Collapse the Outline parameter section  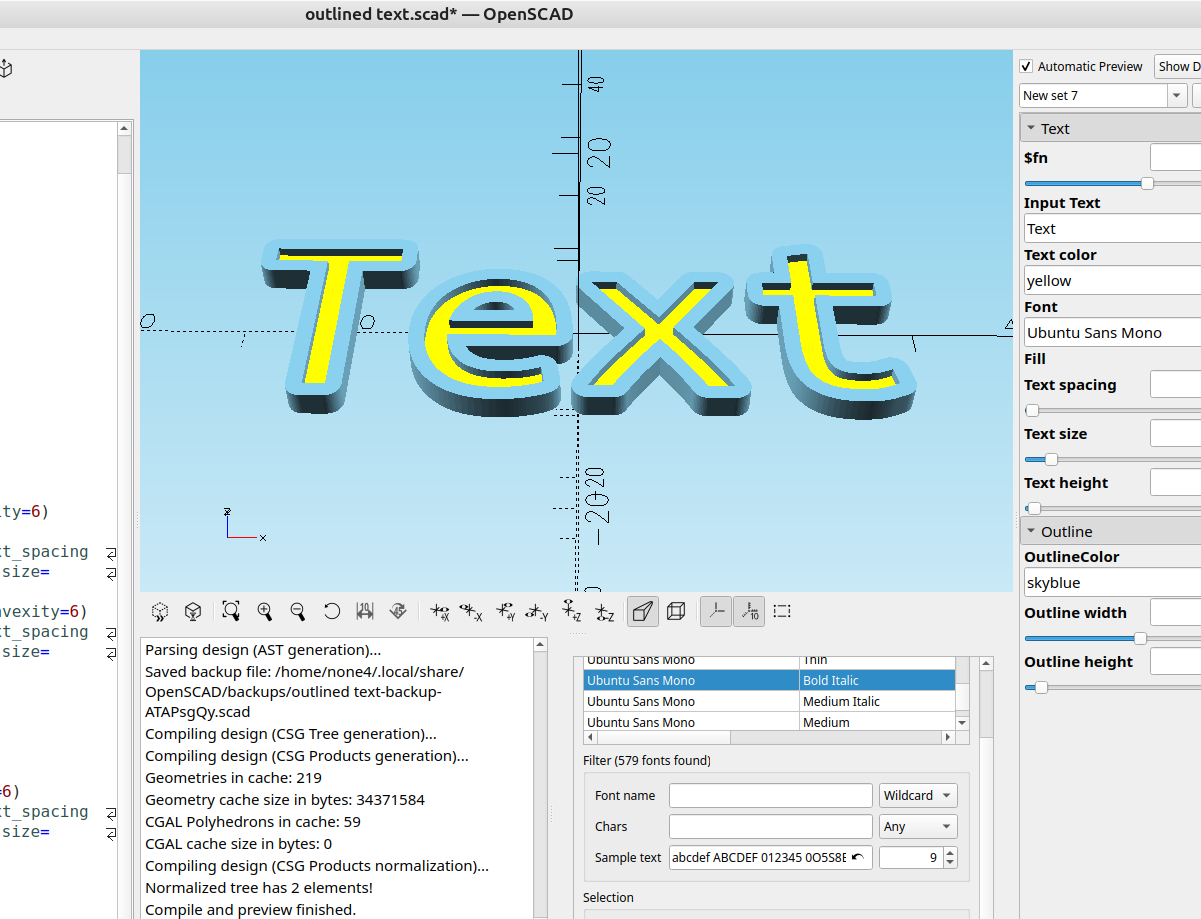[1034, 531]
